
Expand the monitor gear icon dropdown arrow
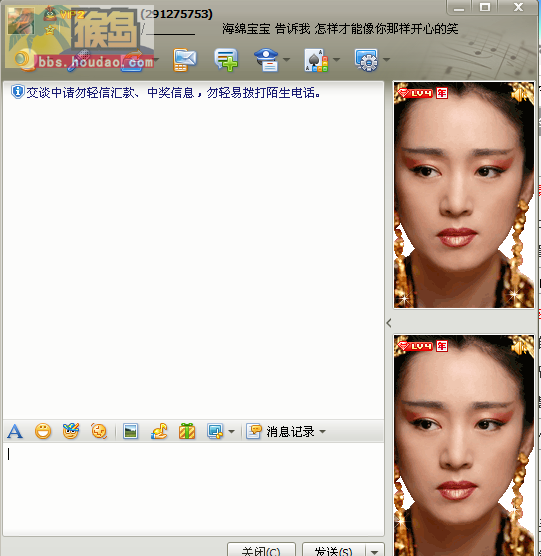386,60
